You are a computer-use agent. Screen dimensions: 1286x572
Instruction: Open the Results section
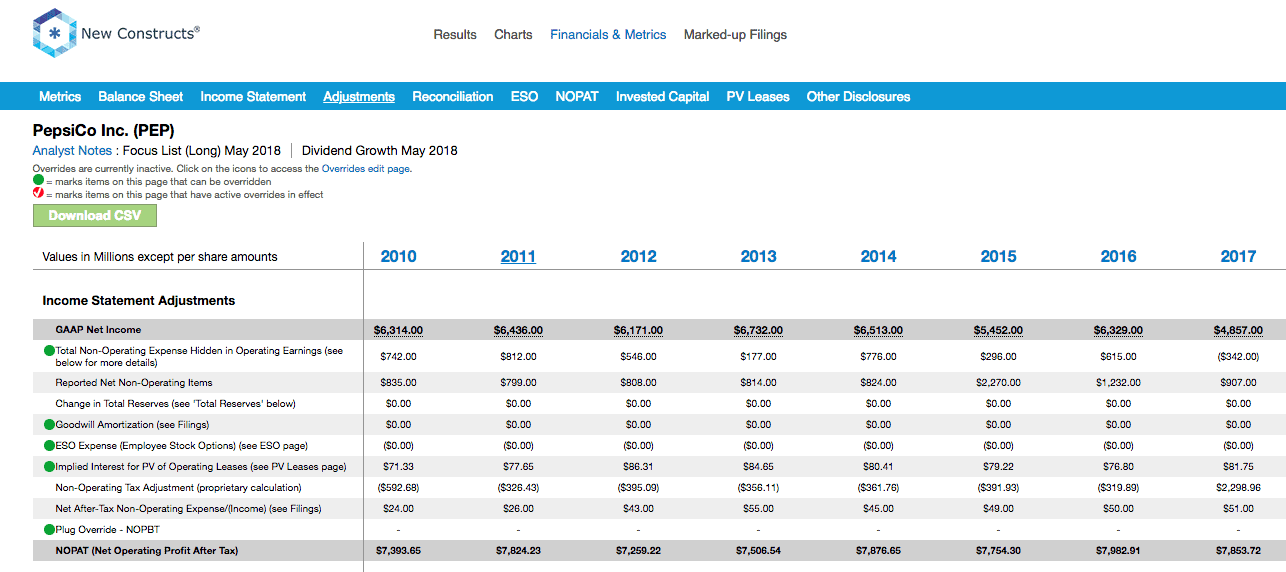(455, 35)
